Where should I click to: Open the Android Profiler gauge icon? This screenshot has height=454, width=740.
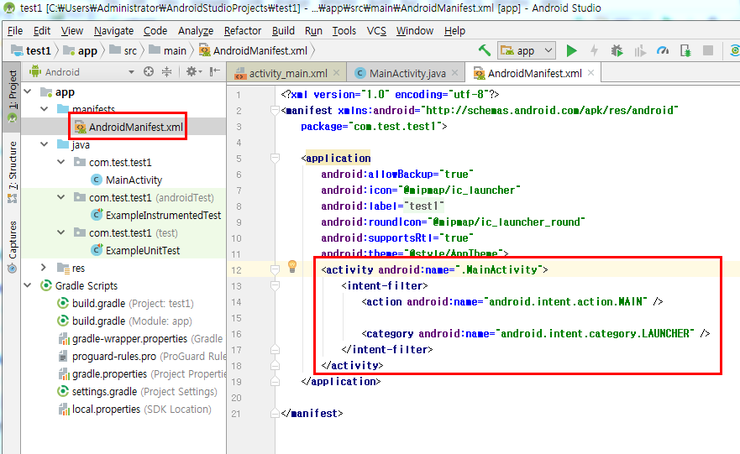663,50
